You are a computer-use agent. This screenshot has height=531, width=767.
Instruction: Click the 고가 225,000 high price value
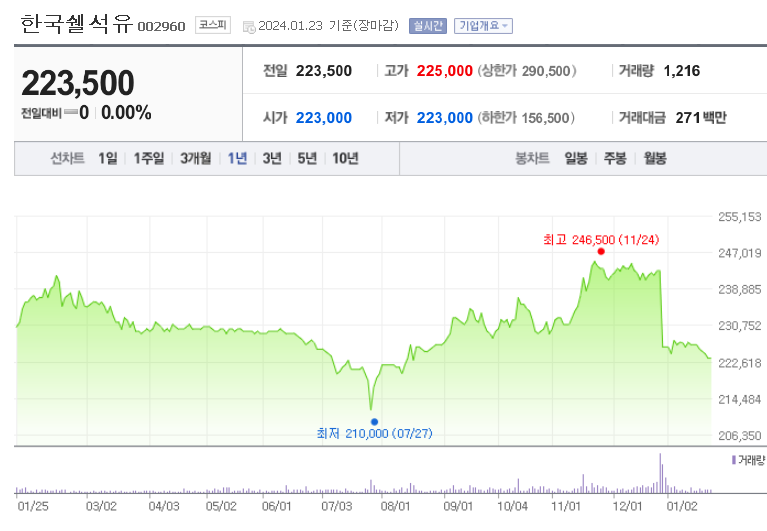(x=445, y=71)
